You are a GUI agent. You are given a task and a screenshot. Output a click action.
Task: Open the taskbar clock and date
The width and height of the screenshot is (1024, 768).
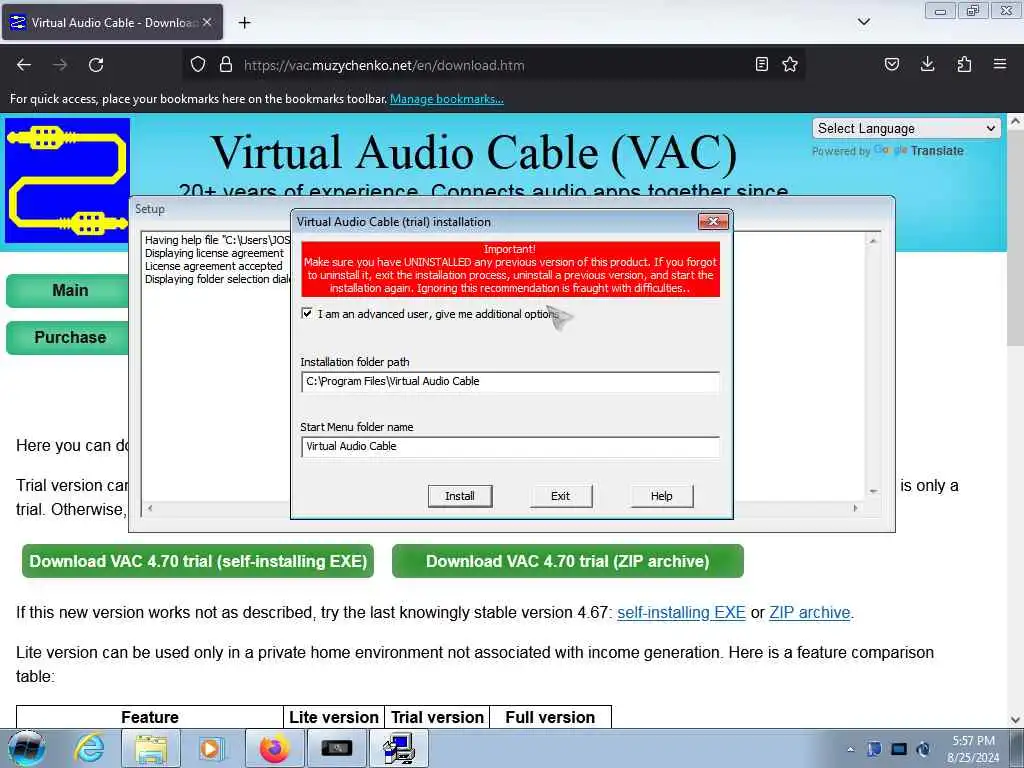[x=973, y=749]
